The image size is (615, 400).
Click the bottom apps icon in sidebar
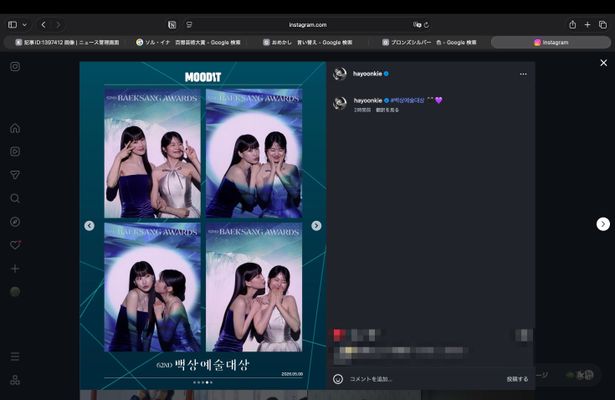click(15, 380)
